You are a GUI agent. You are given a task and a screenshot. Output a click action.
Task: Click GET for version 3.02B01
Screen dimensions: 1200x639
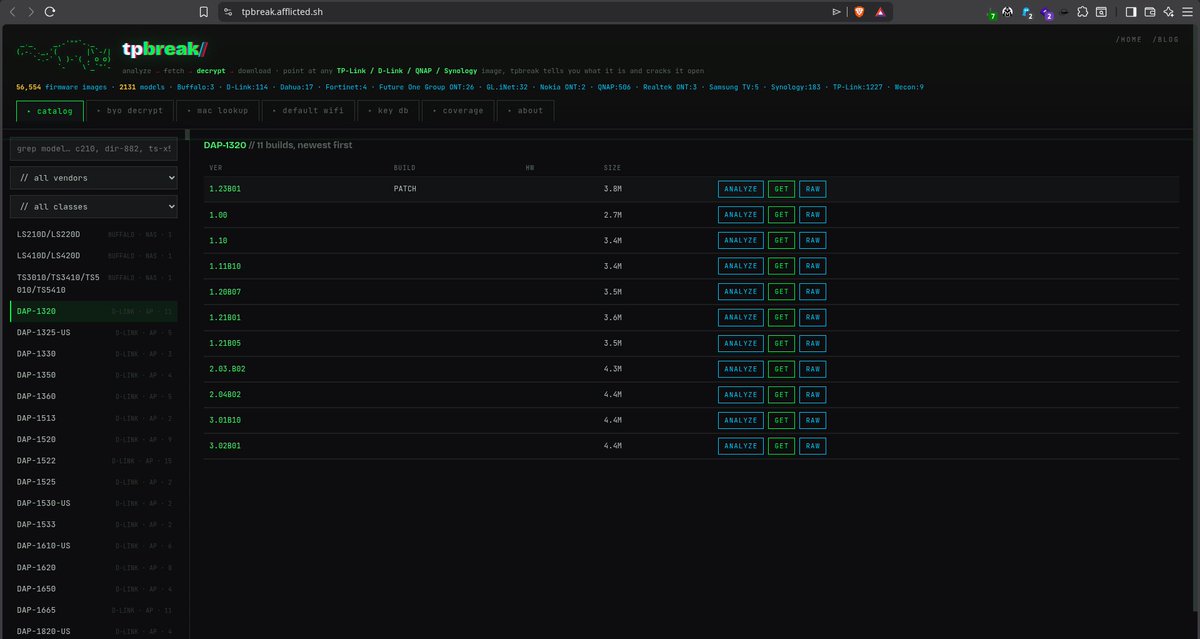coord(782,446)
